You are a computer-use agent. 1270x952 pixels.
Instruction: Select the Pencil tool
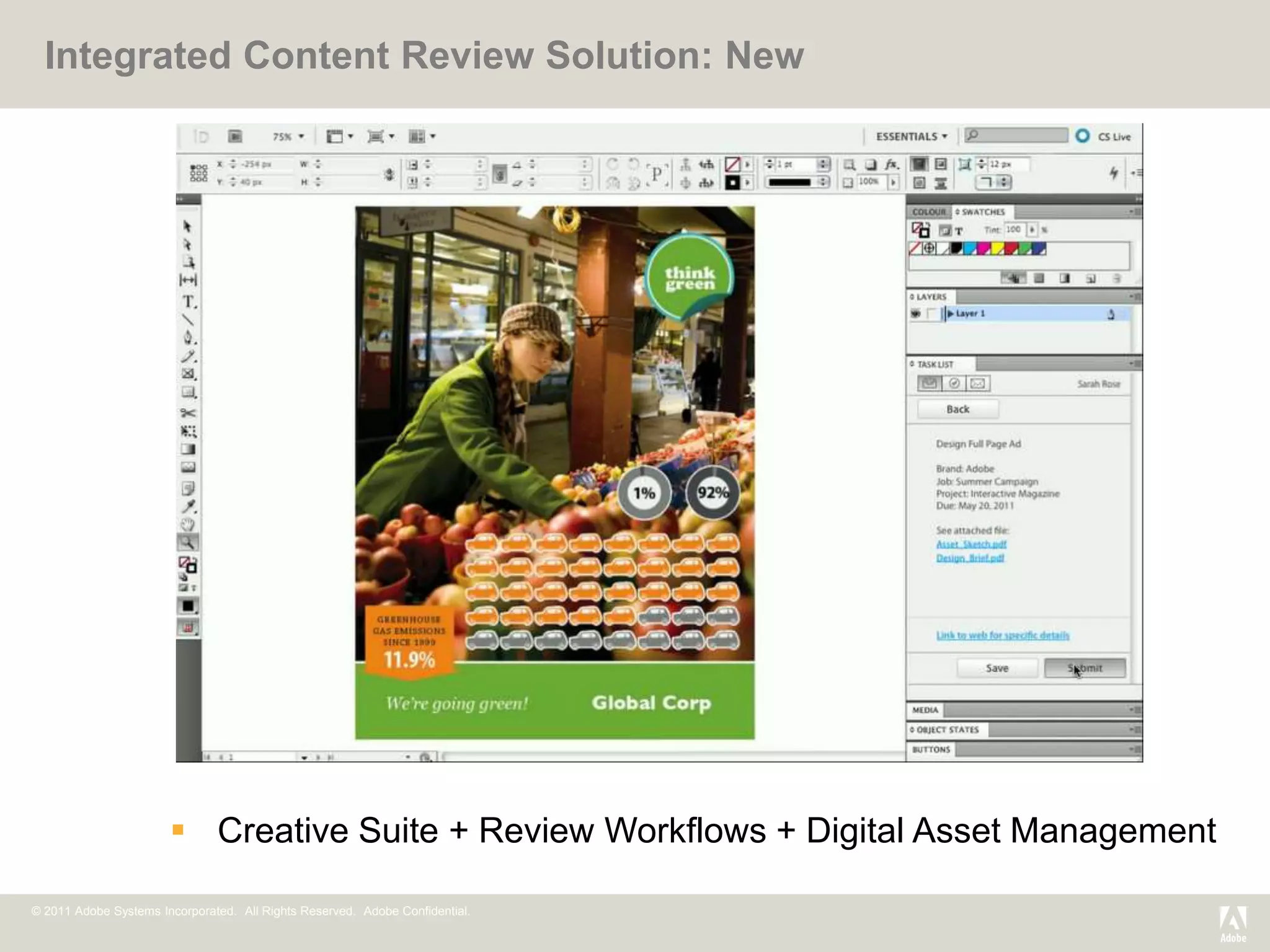tap(189, 356)
